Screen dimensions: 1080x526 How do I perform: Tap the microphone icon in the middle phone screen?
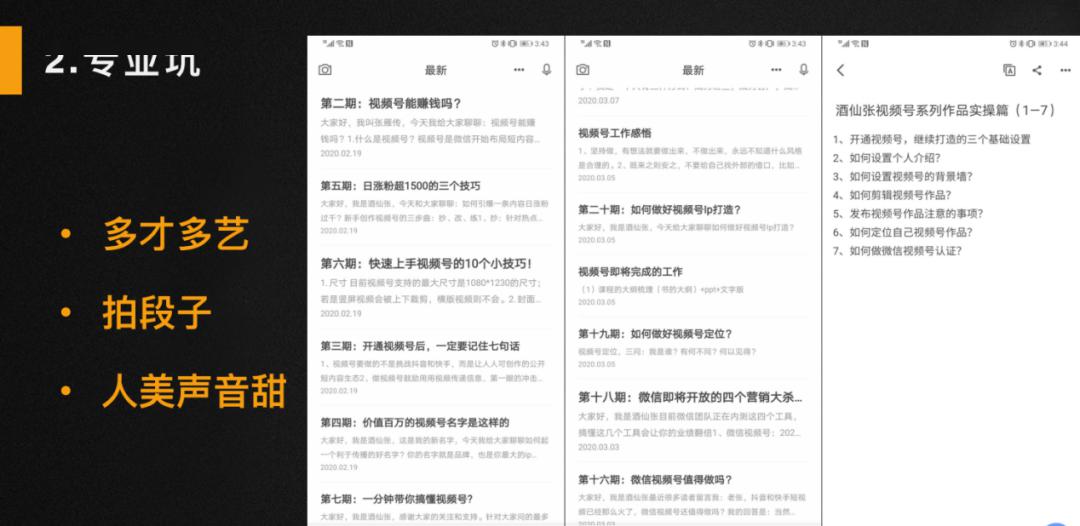tap(804, 70)
